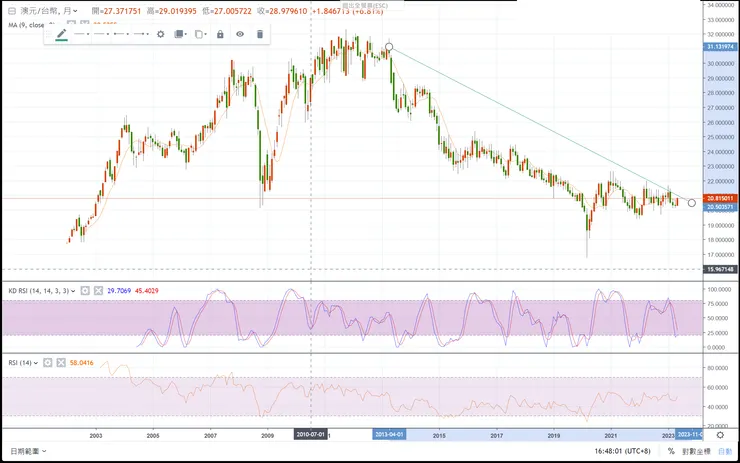The image size is (740, 463).
Task: Choose the first line style option
Action: pos(82,34)
